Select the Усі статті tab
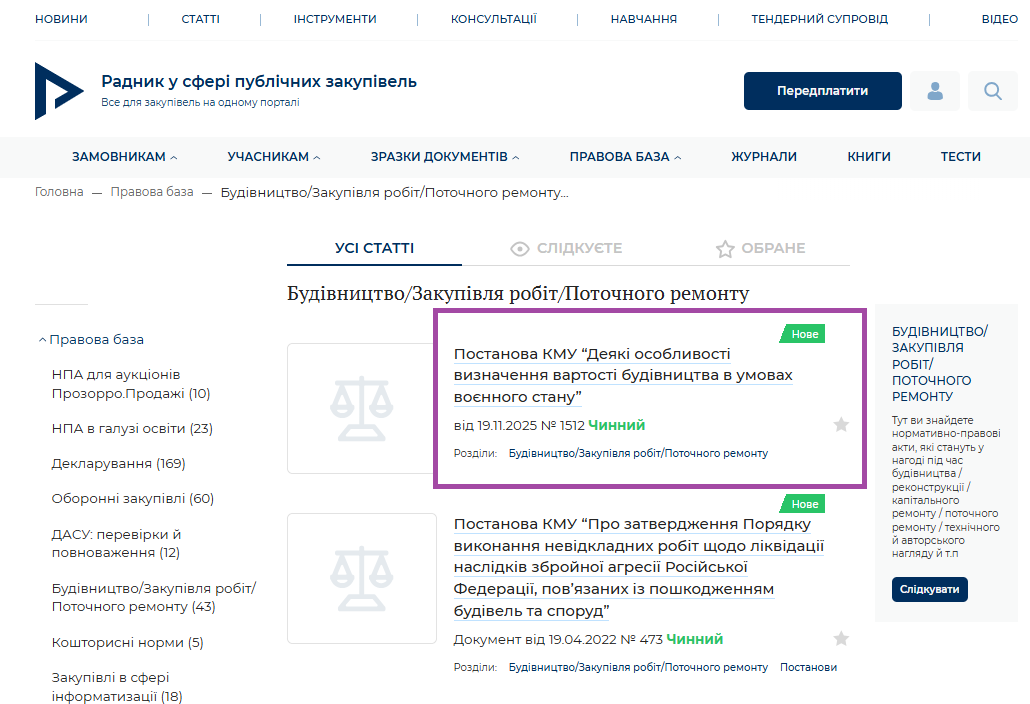 coord(374,249)
